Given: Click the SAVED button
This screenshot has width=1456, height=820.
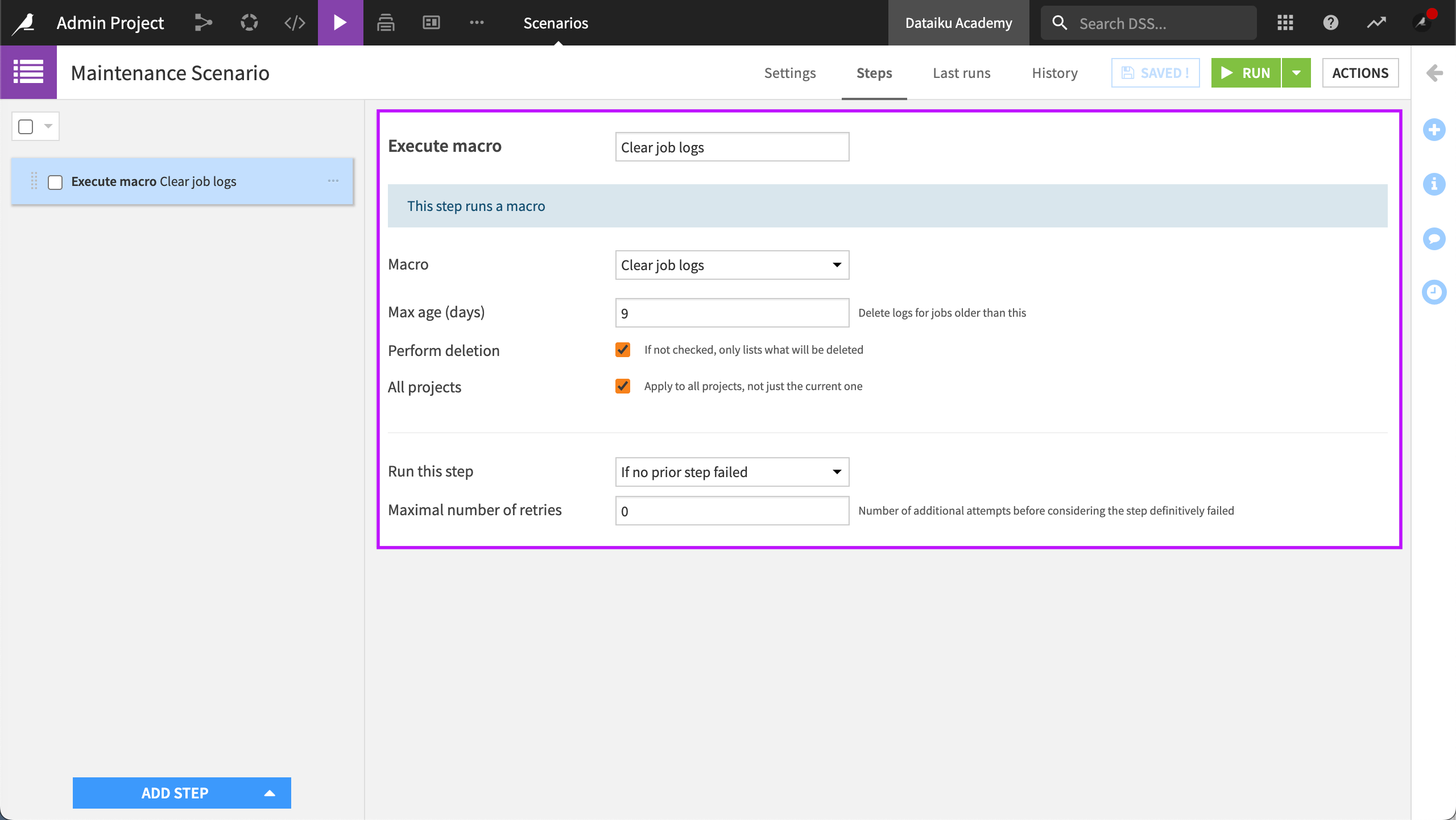Looking at the screenshot, I should pos(1155,73).
